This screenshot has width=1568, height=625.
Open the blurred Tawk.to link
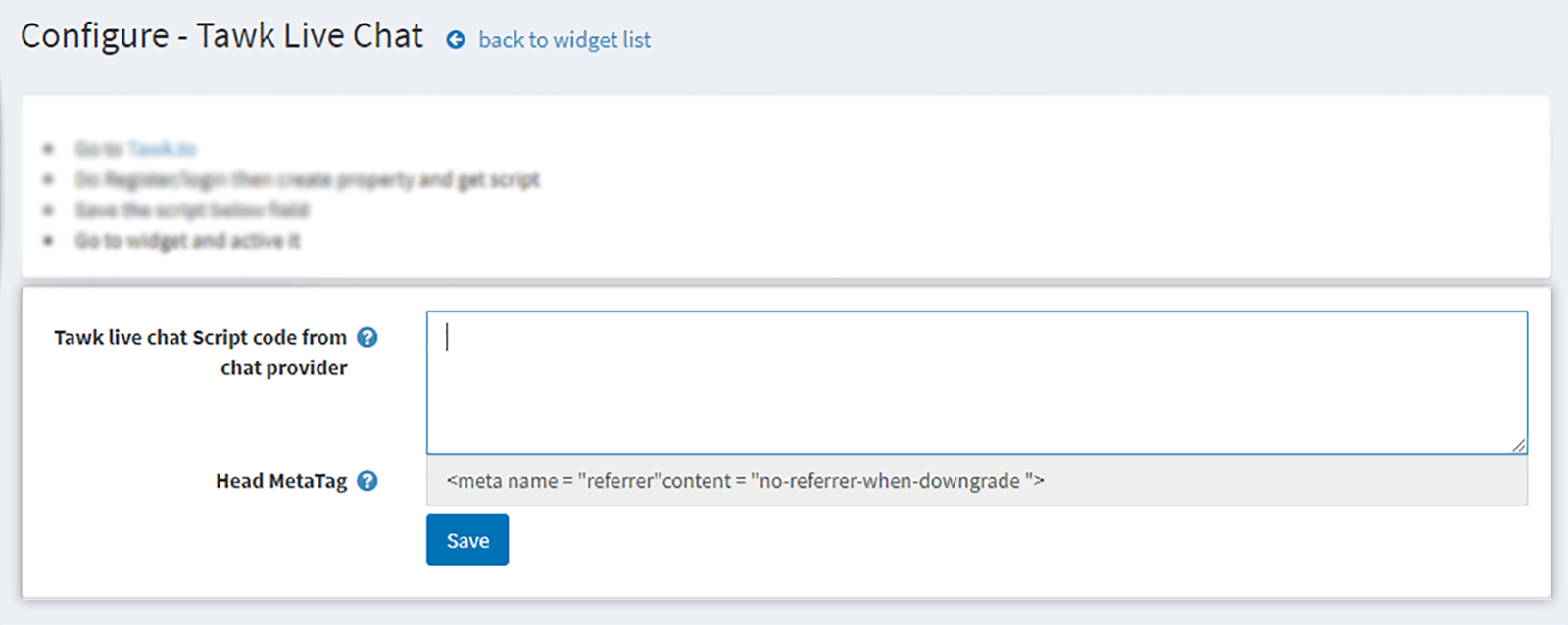(162, 149)
